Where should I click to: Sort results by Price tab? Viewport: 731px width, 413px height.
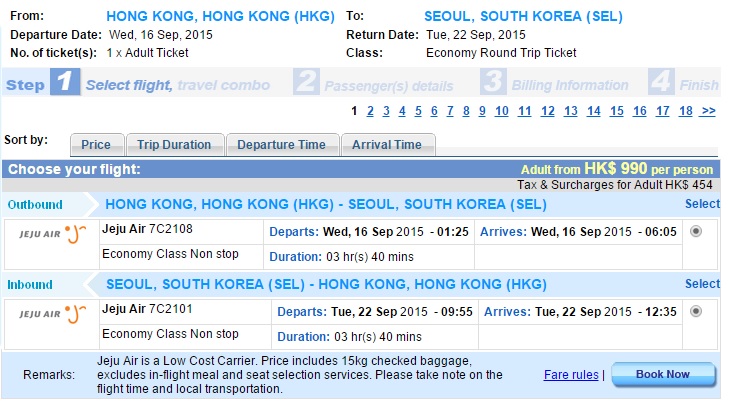click(97, 145)
